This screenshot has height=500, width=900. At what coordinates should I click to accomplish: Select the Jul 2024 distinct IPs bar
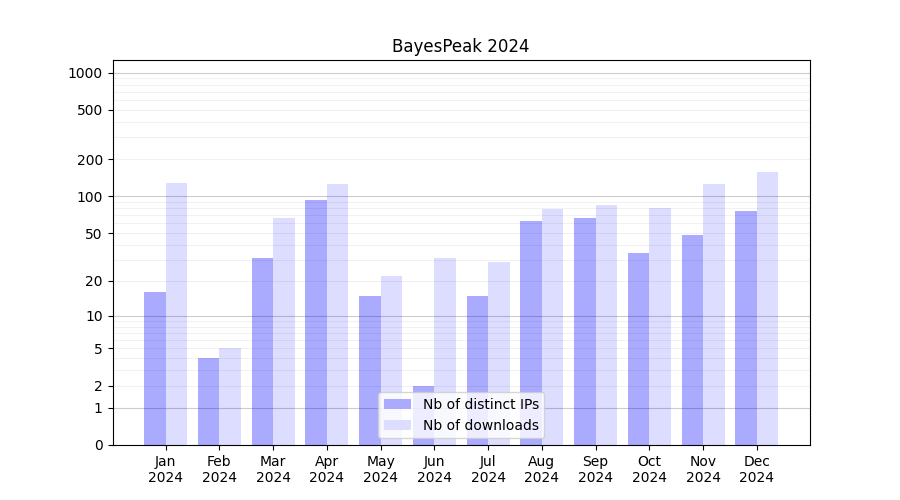click(477, 370)
